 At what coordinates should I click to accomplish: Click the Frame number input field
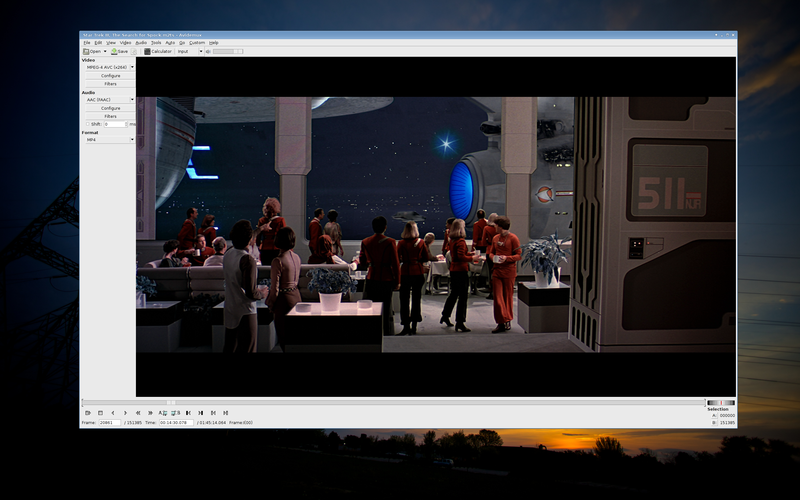[109, 422]
